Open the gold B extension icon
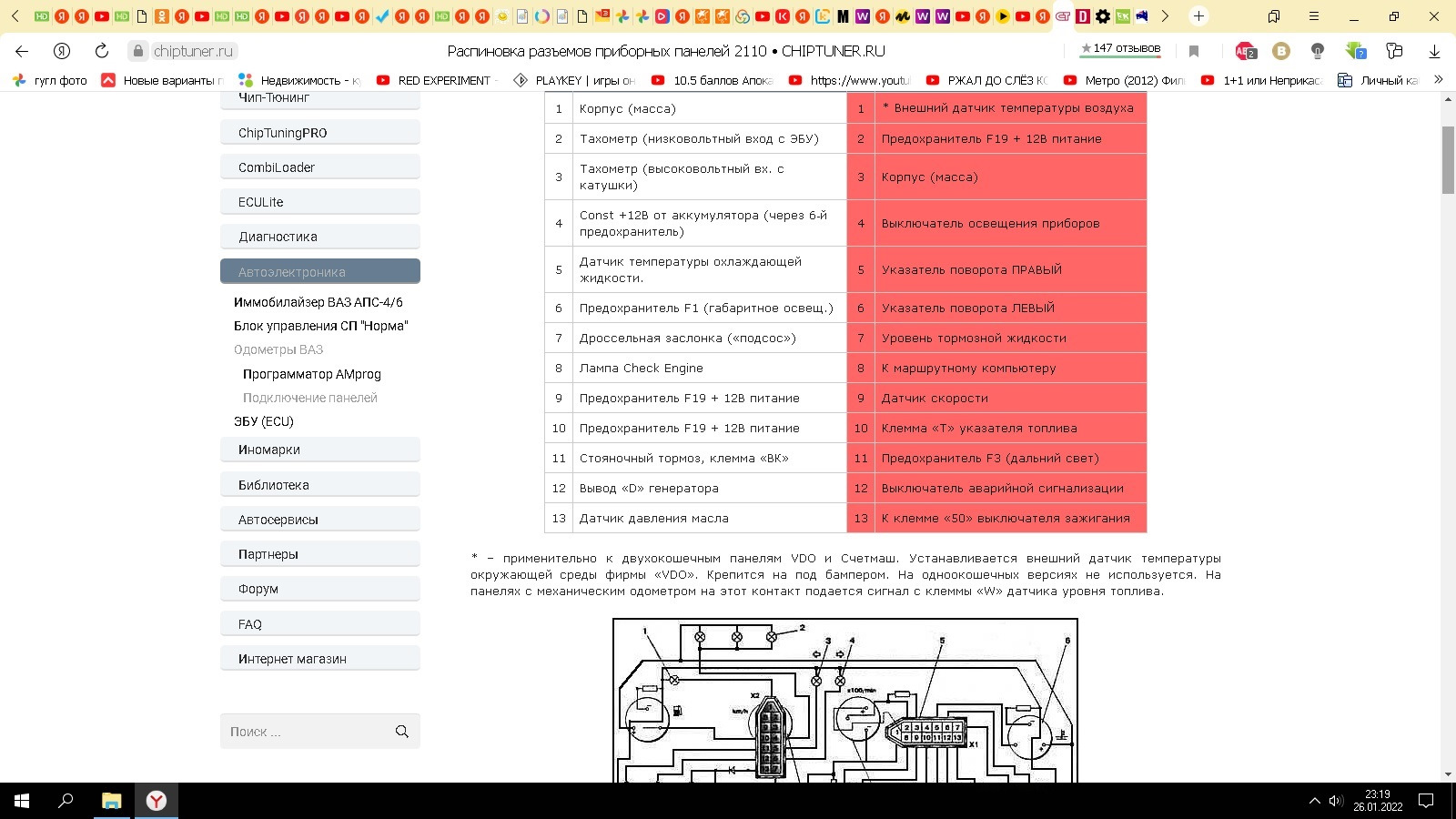The image size is (1456, 819). [1281, 51]
